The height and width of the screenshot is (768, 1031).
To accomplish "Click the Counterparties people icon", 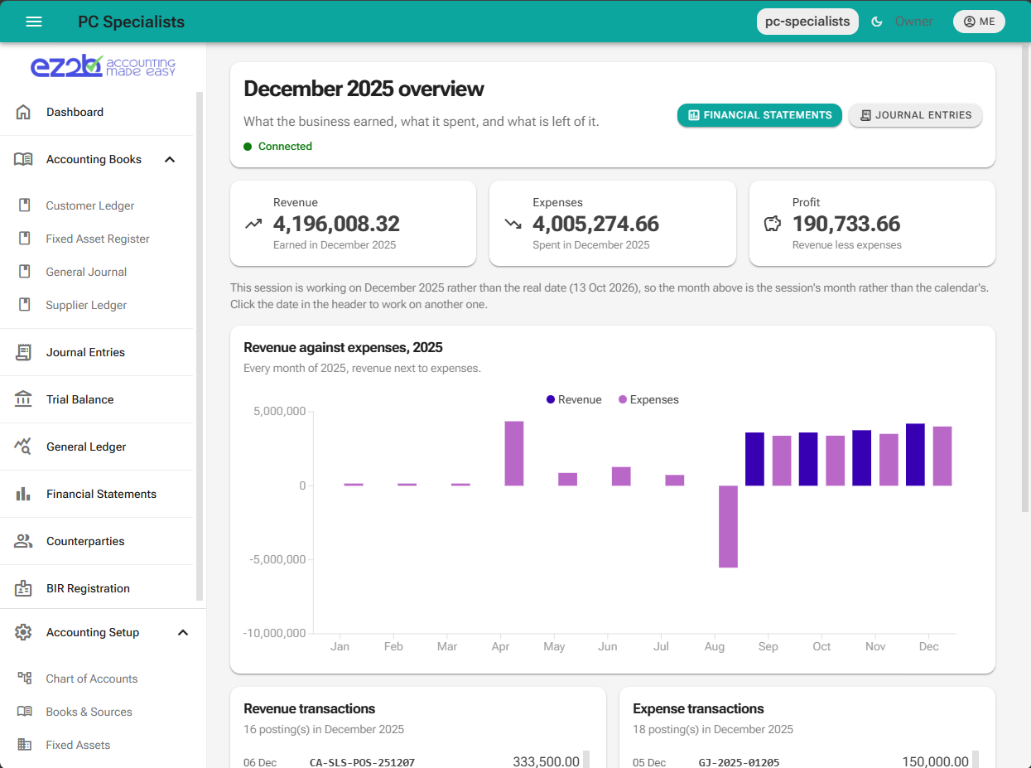I will 23,541.
